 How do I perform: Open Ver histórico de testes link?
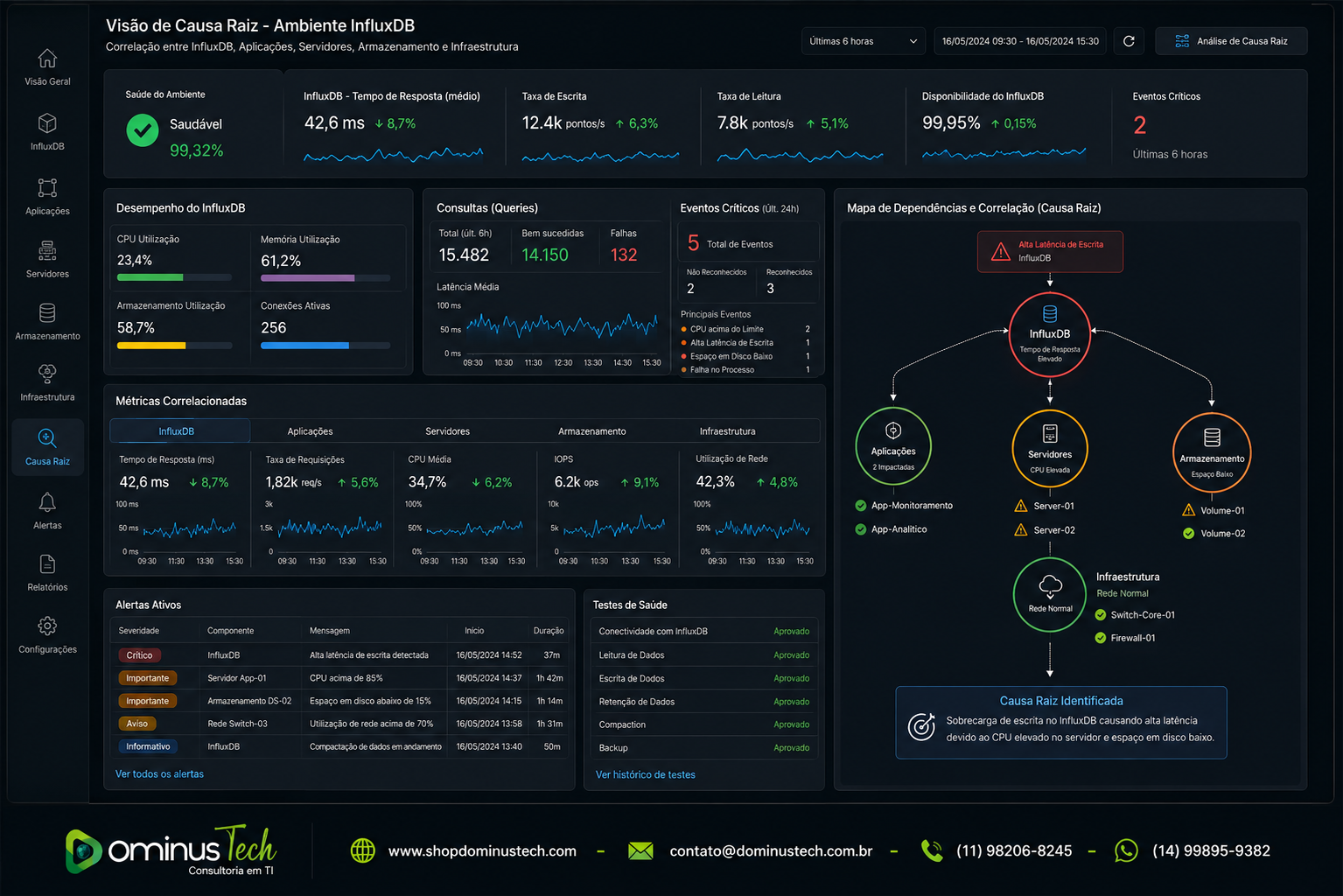pyautogui.click(x=646, y=775)
